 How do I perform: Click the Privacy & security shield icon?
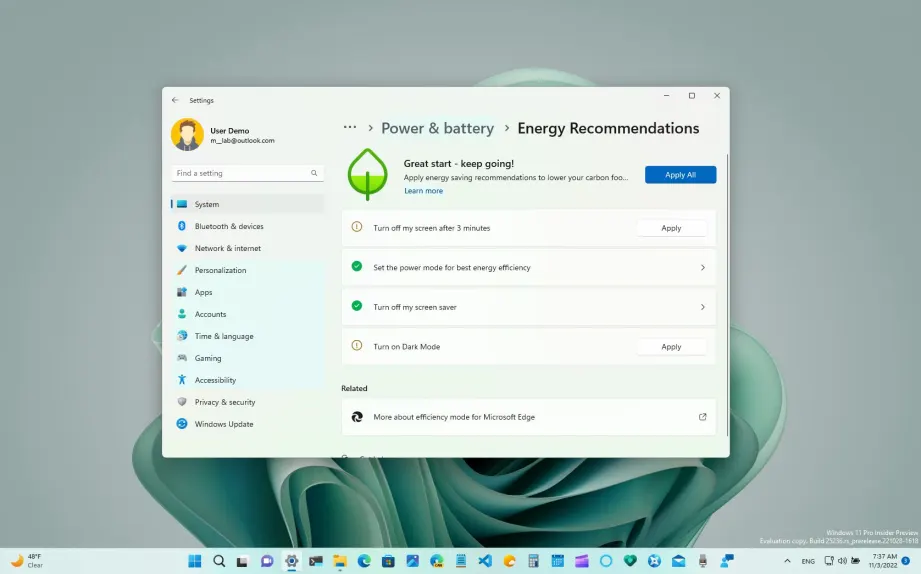pyautogui.click(x=182, y=402)
